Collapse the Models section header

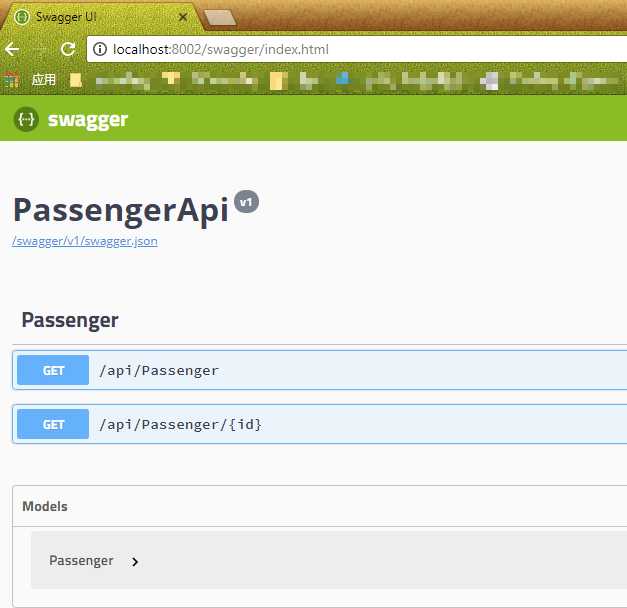coord(320,506)
